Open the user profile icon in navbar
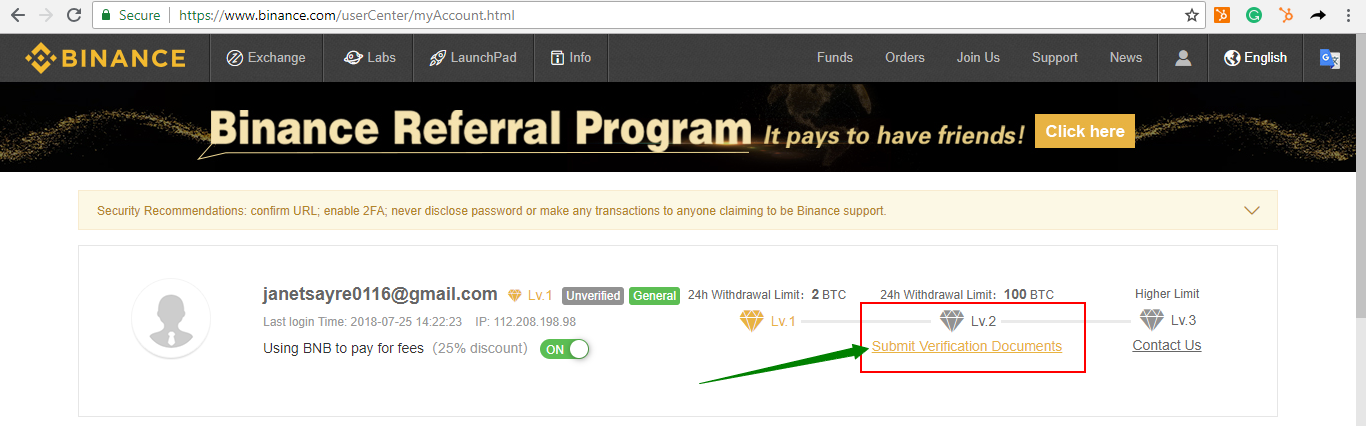This screenshot has width=1366, height=426. pyautogui.click(x=1183, y=58)
